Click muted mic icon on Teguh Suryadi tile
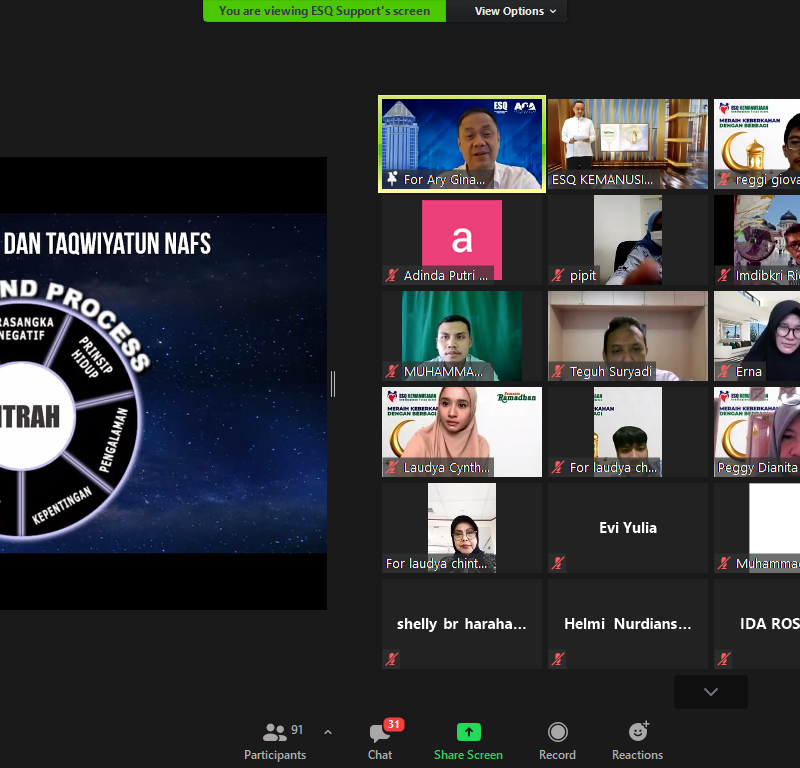 [x=558, y=372]
